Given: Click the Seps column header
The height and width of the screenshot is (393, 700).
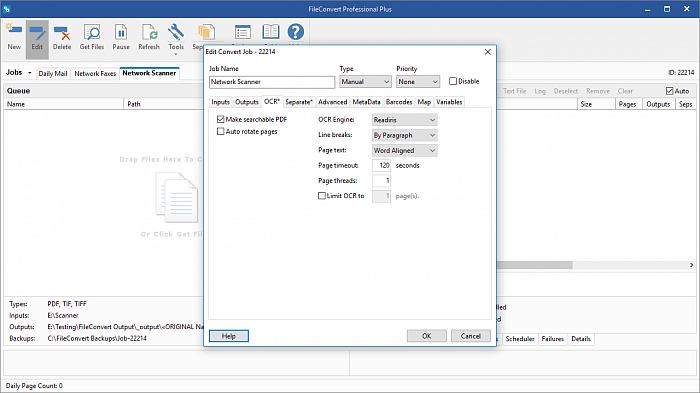Looking at the screenshot, I should tap(685, 104).
